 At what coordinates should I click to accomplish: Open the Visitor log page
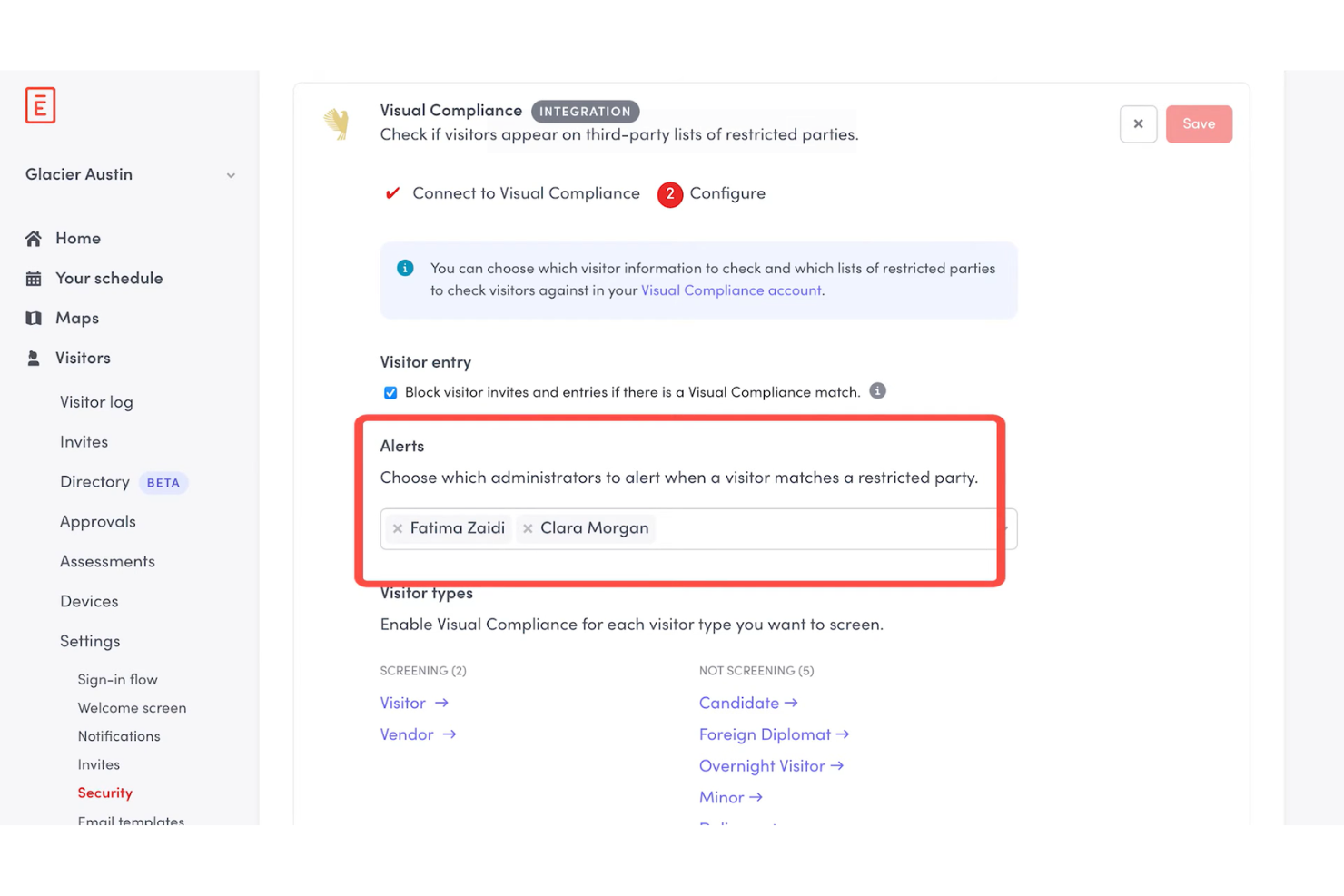tap(96, 402)
